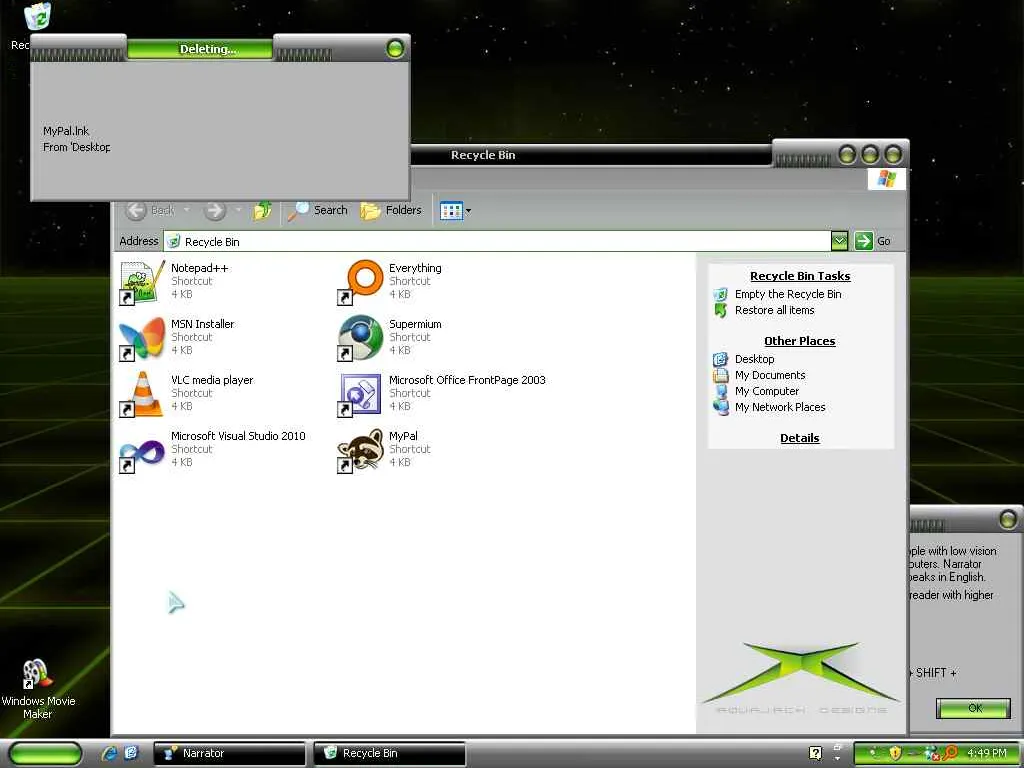Image resolution: width=1024 pixels, height=768 pixels.
Task: Click the Restore all items green icon
Action: pos(720,311)
